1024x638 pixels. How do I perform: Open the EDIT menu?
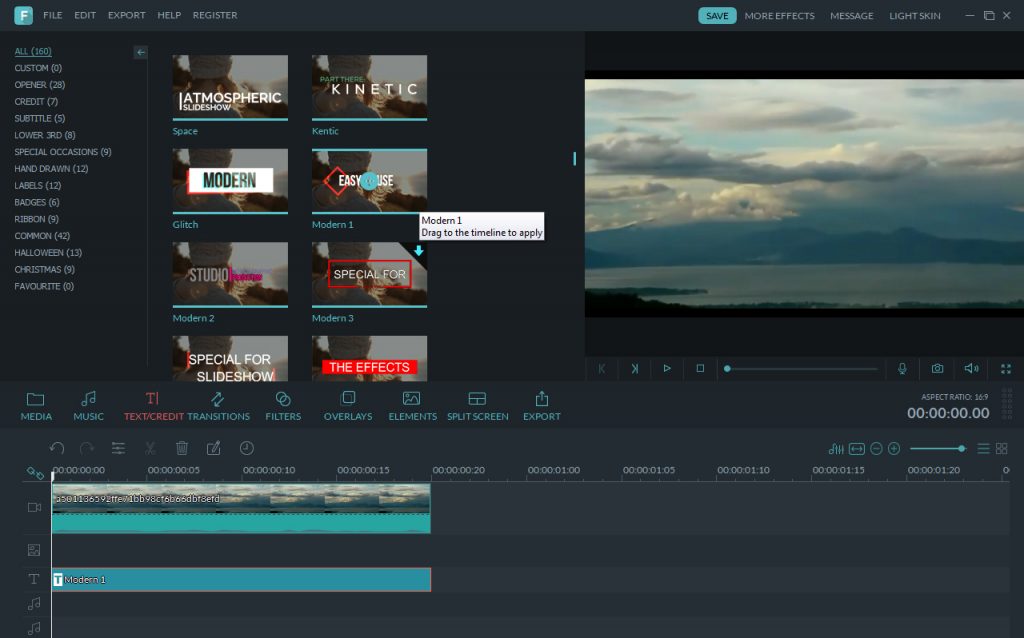pyautogui.click(x=85, y=15)
